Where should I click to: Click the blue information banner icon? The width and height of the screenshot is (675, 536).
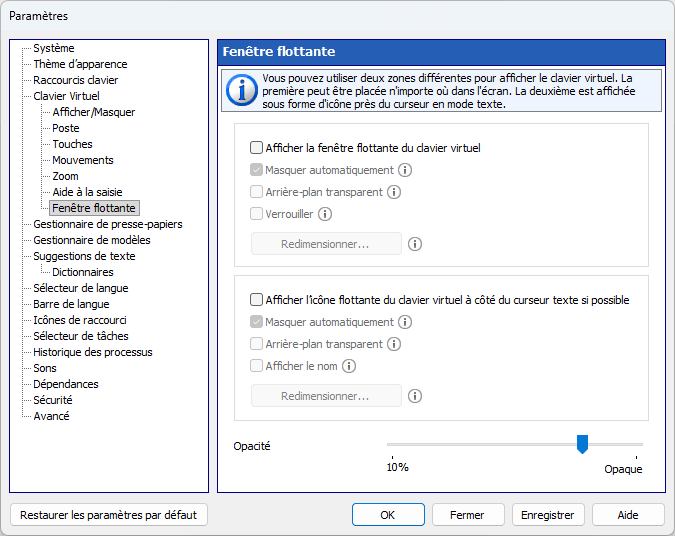click(x=242, y=90)
